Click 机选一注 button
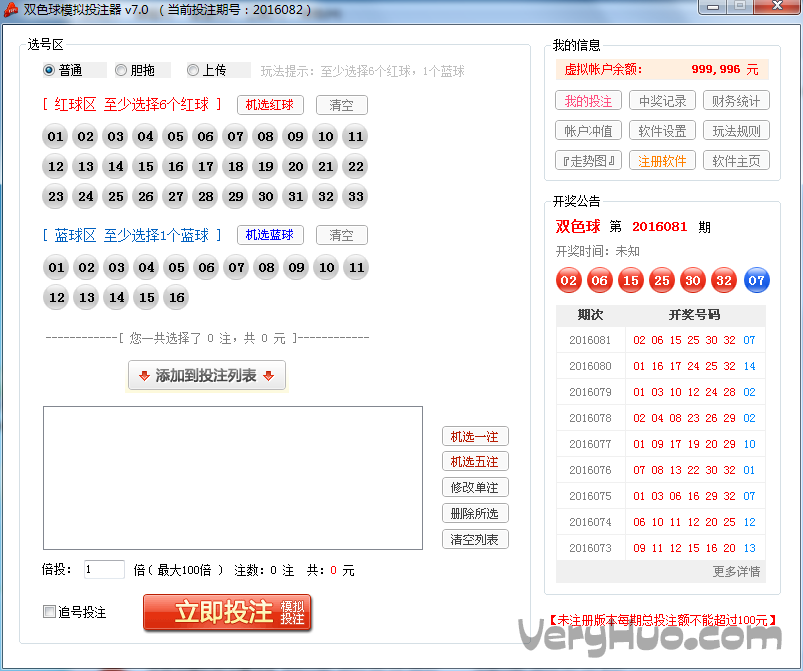This screenshot has width=803, height=671. pos(475,436)
